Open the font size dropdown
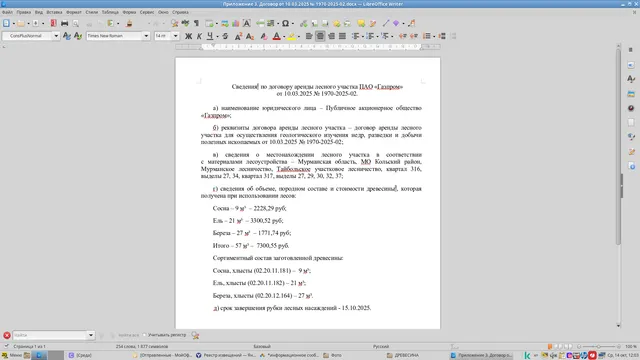This screenshot has height=360, width=640. (176, 36)
